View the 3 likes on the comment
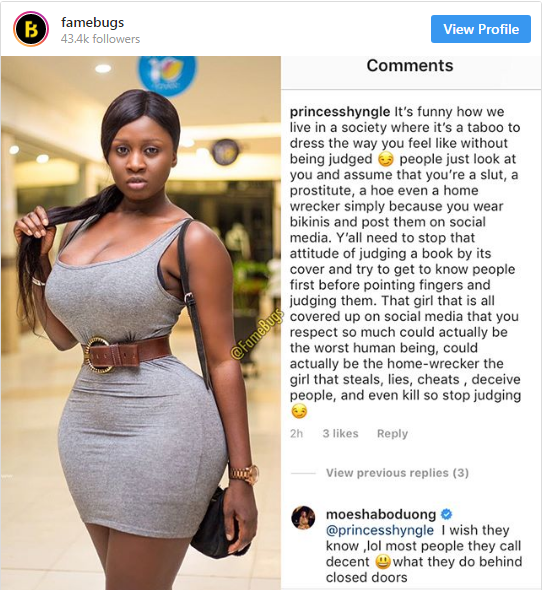542x590 pixels. 340,433
